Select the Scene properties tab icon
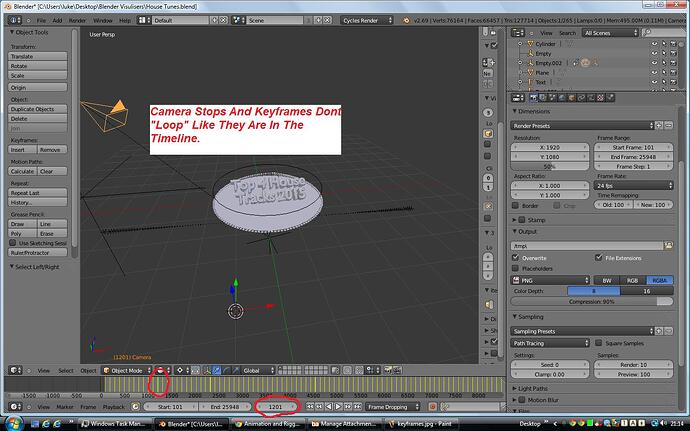The width and height of the screenshot is (690, 431). [x=552, y=97]
